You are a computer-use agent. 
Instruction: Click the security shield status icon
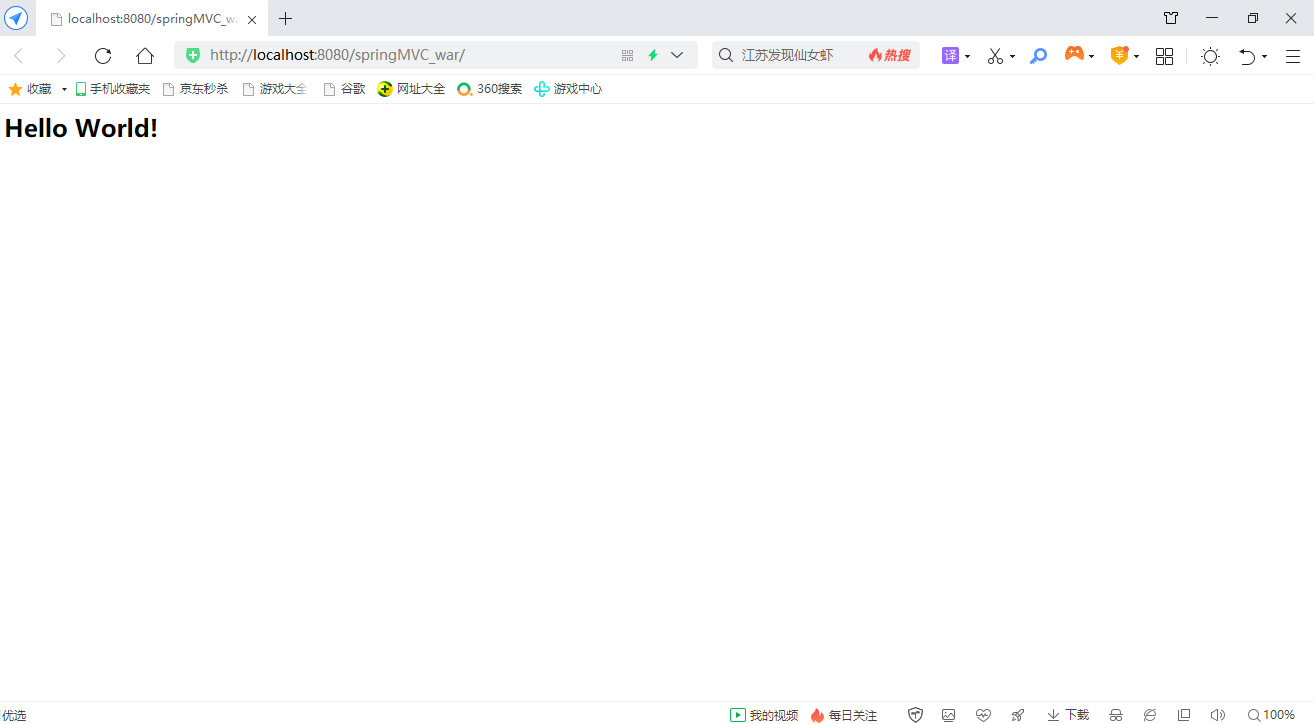coord(915,715)
